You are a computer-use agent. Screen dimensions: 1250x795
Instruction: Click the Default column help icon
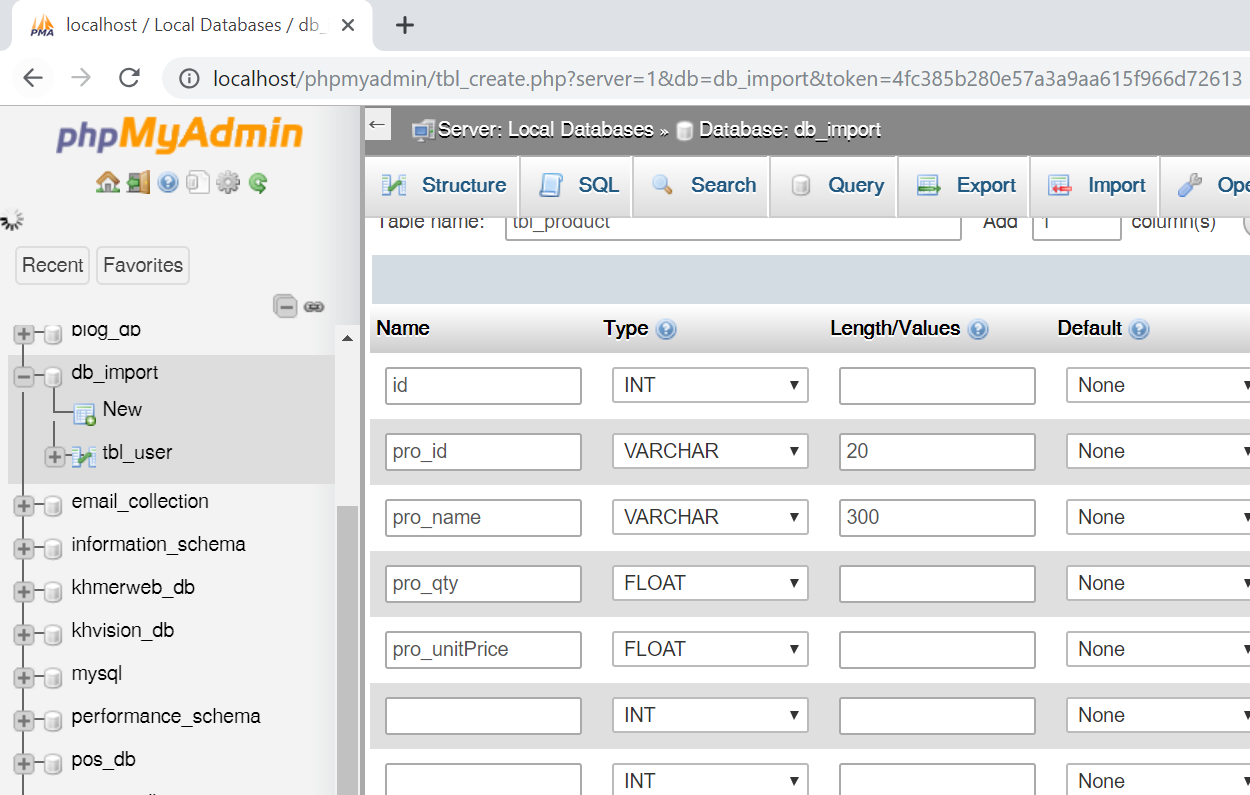pos(1139,329)
